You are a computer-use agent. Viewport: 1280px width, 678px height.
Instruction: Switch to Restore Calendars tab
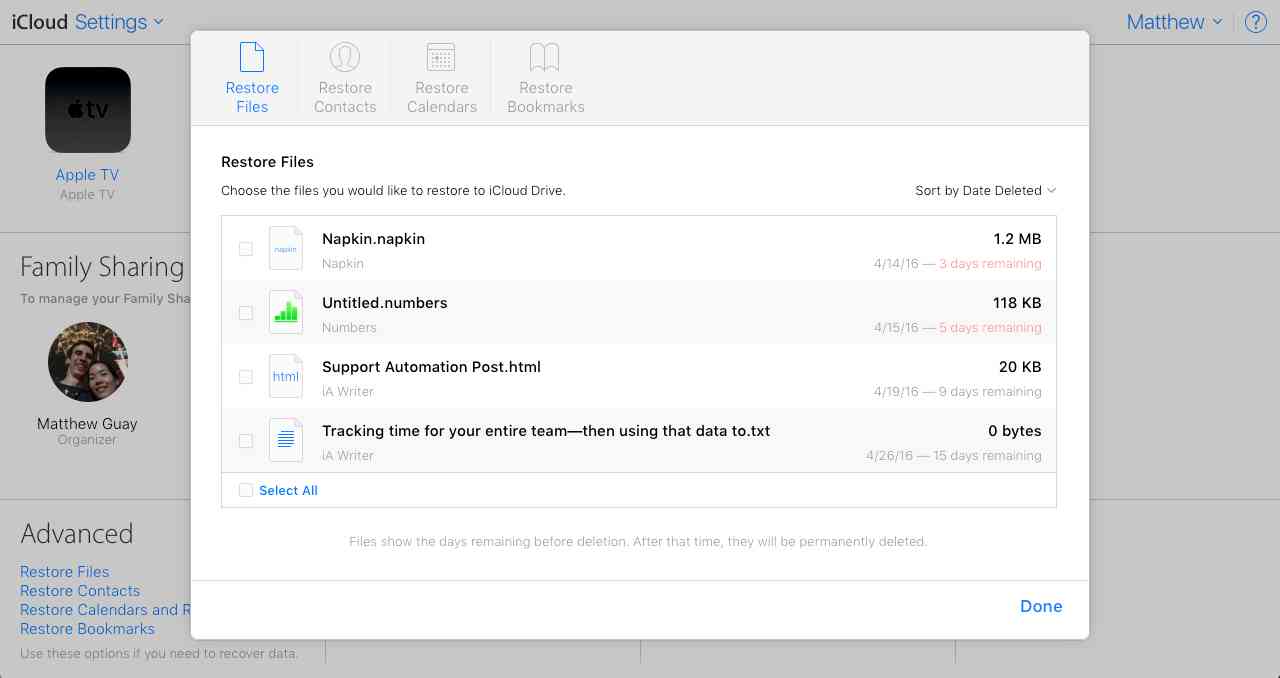(441, 78)
